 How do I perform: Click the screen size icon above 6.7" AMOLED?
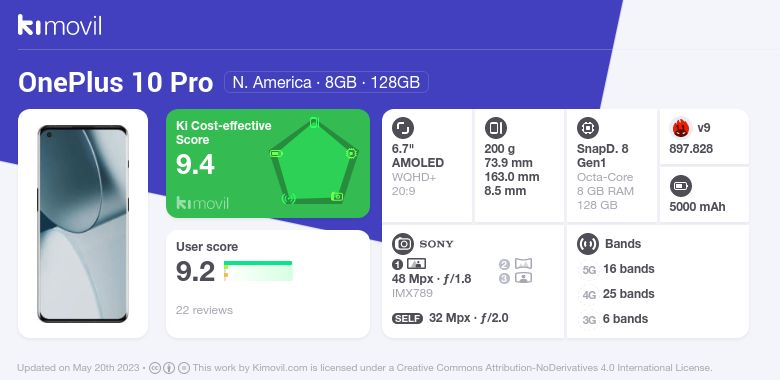402,128
